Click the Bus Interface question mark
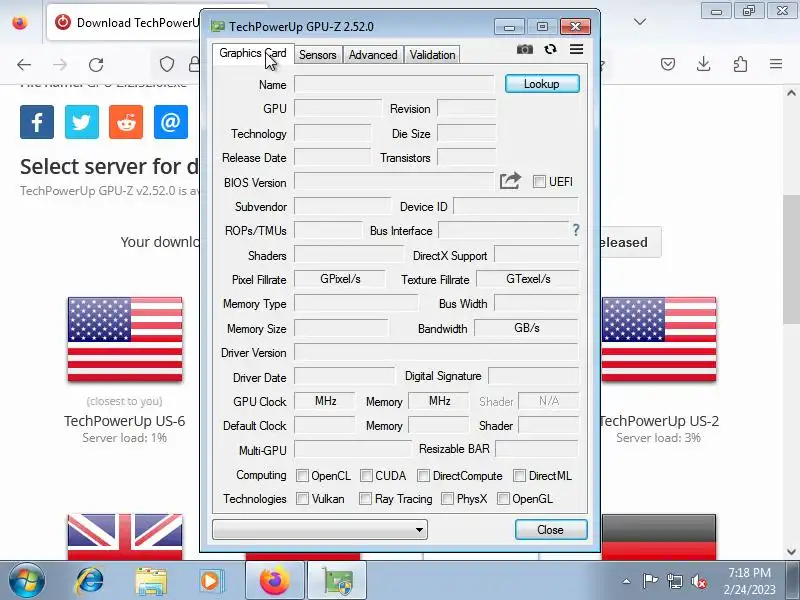Image resolution: width=800 pixels, height=600 pixels. pyautogui.click(x=576, y=230)
